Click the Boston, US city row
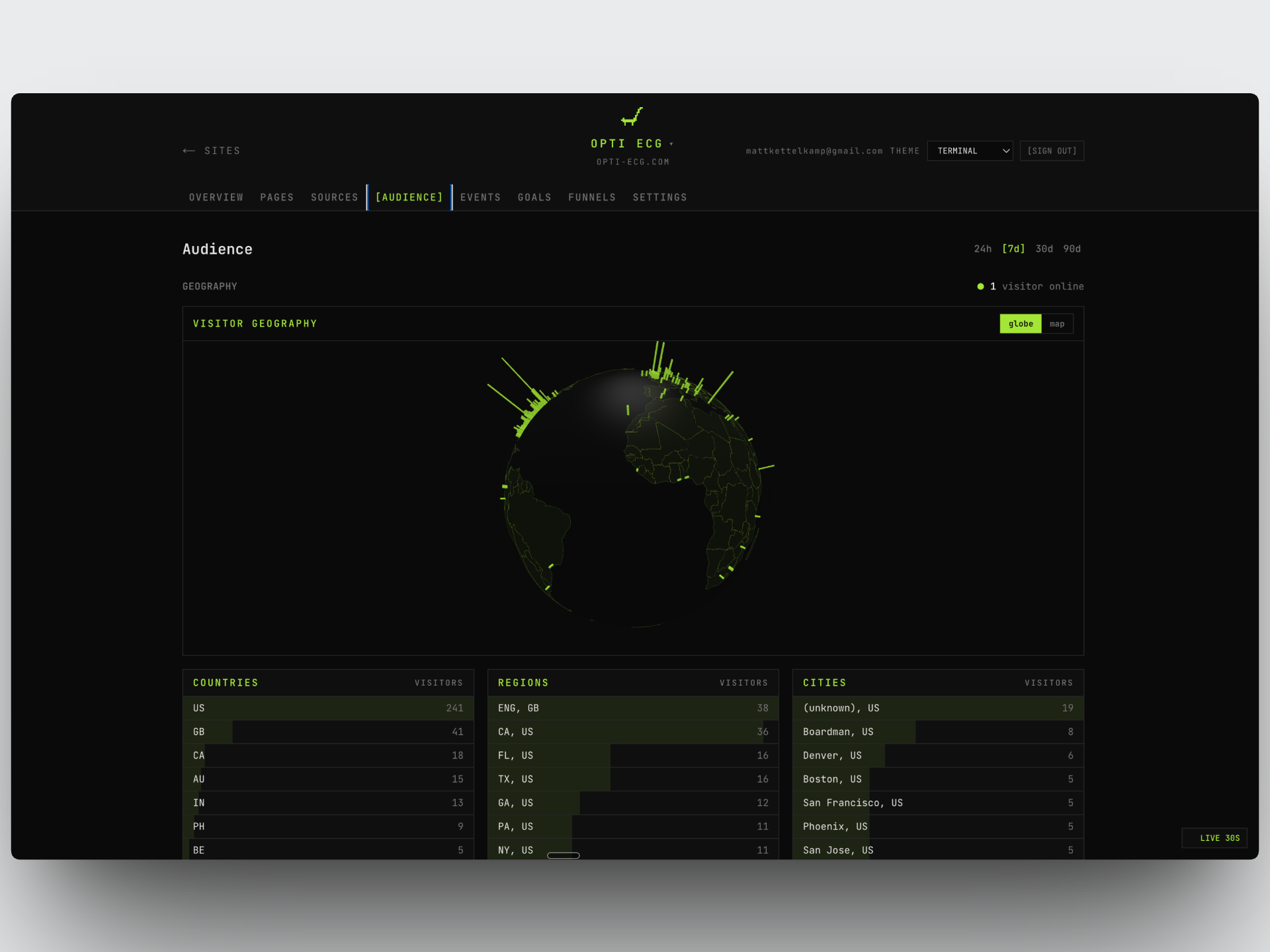The height and width of the screenshot is (952, 1270). click(x=938, y=779)
